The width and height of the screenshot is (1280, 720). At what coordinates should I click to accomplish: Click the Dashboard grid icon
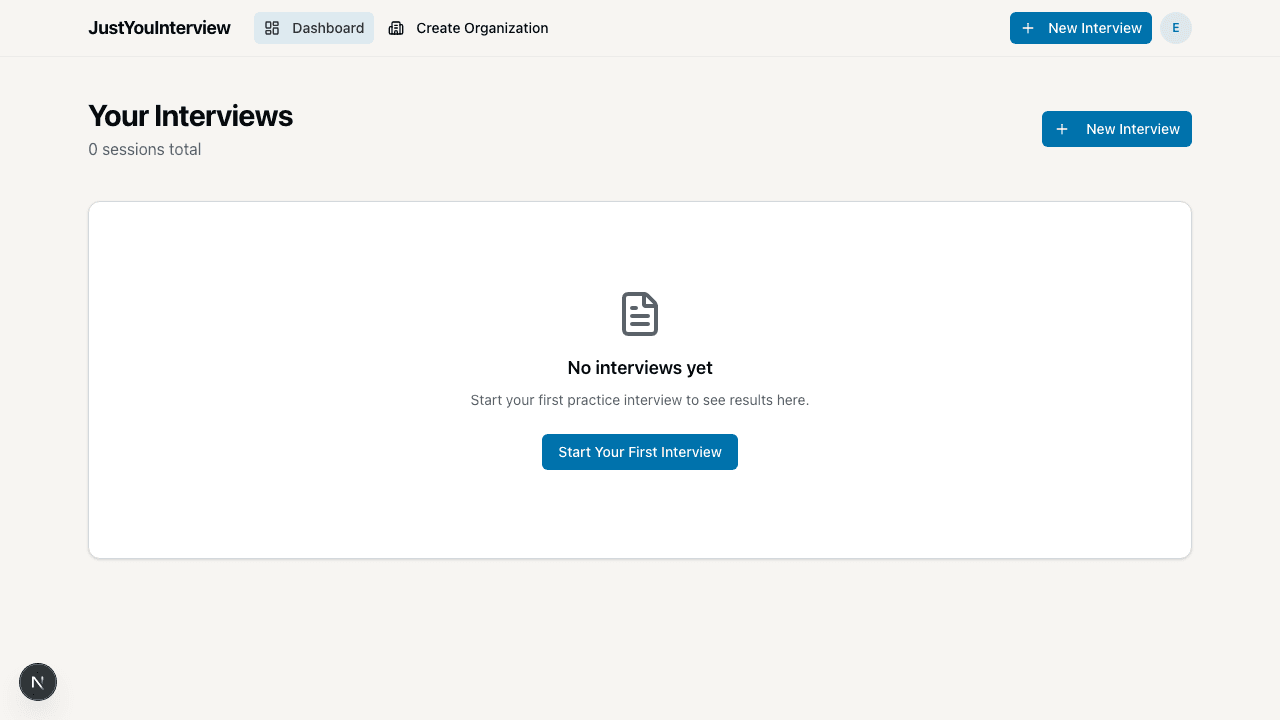pos(272,28)
